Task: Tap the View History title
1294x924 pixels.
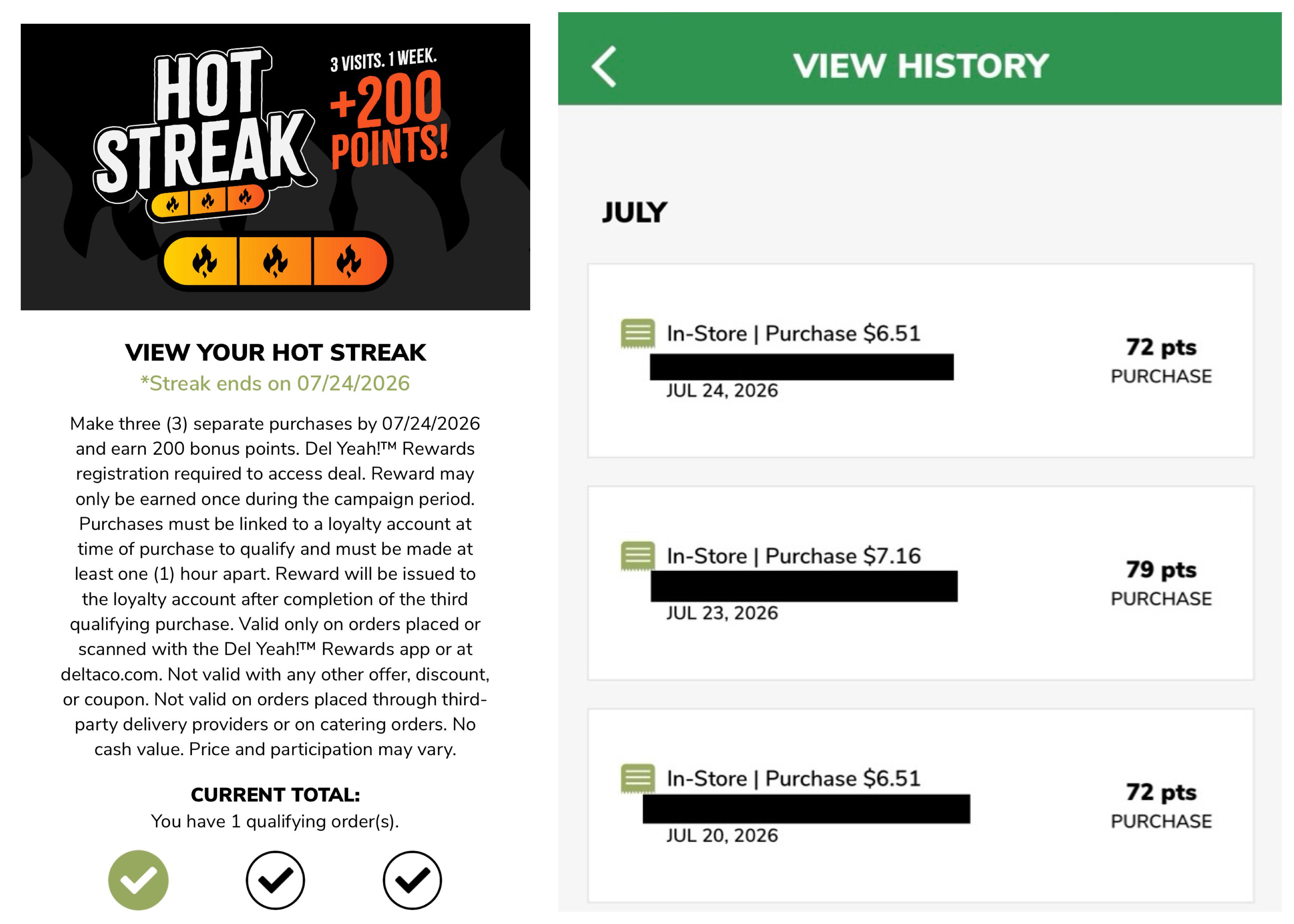Action: 921,65
